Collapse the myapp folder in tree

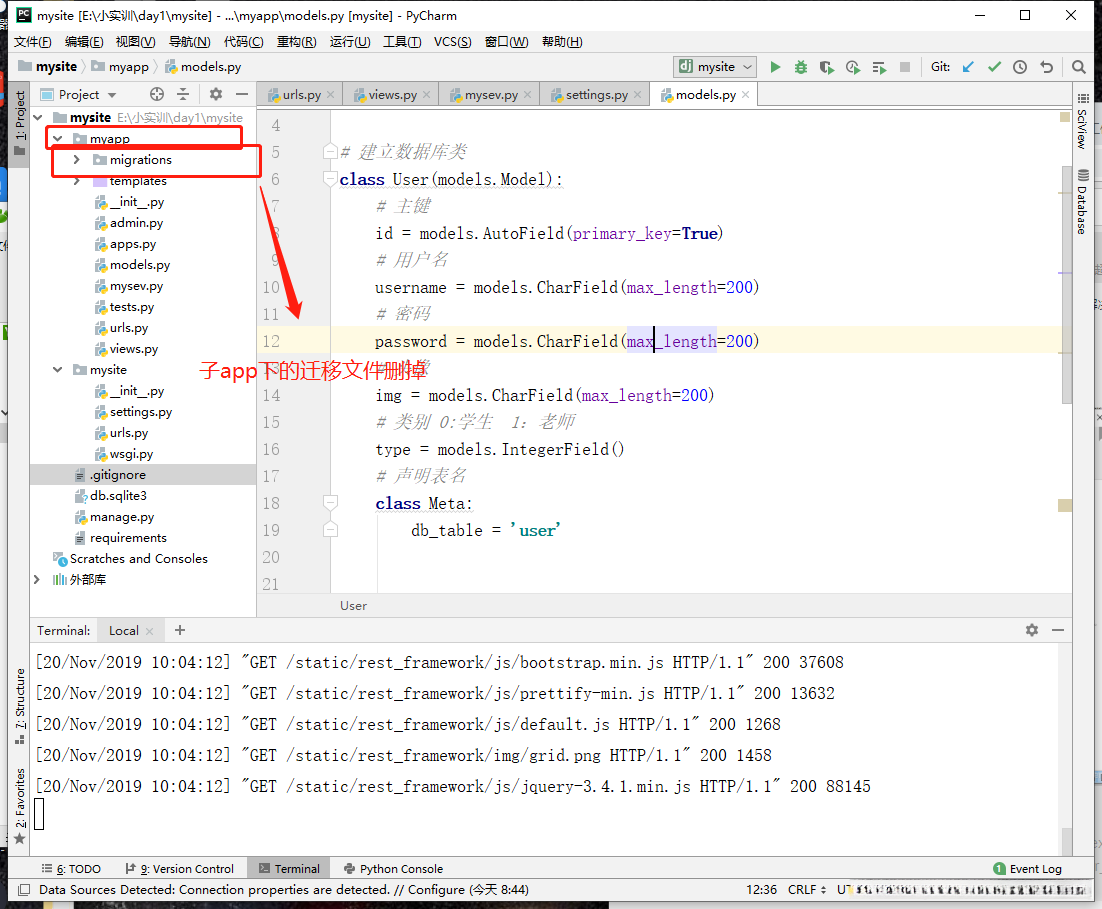pos(58,139)
